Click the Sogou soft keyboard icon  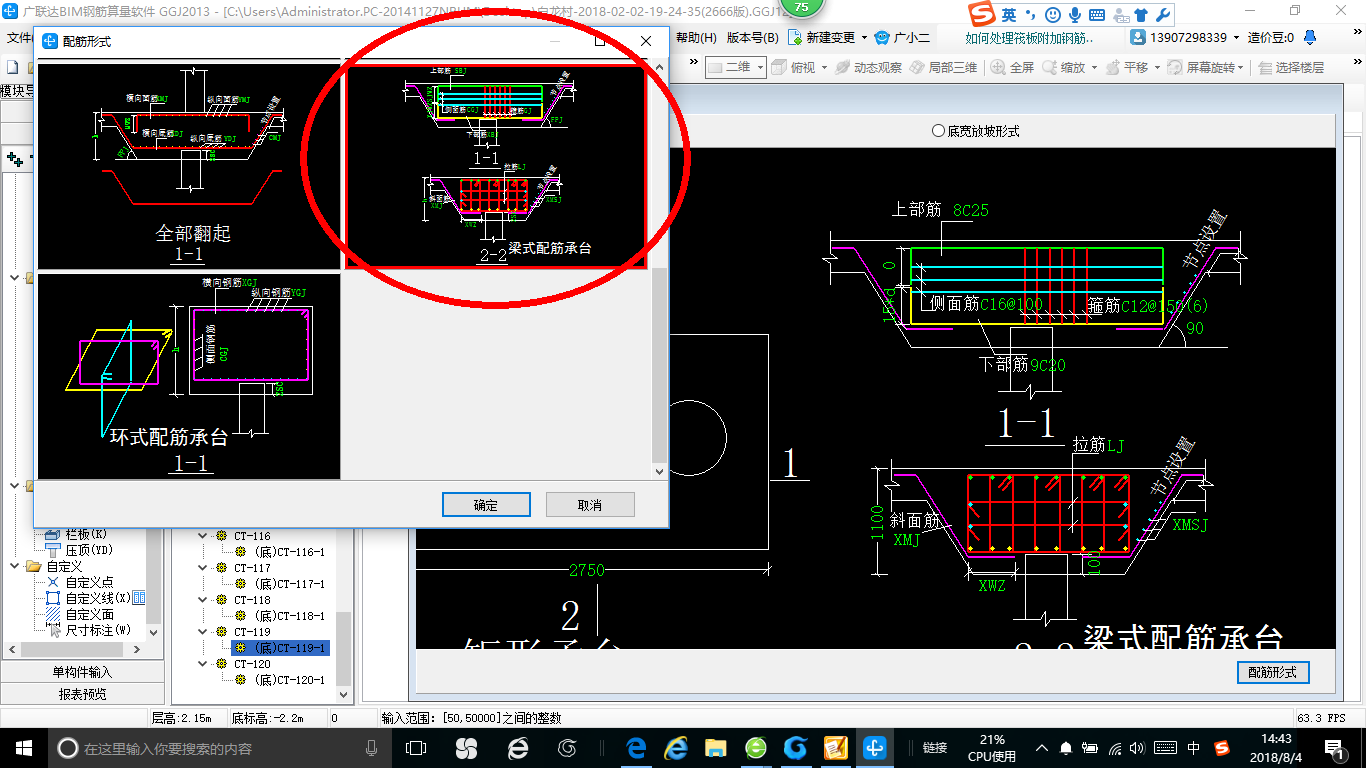[1097, 15]
